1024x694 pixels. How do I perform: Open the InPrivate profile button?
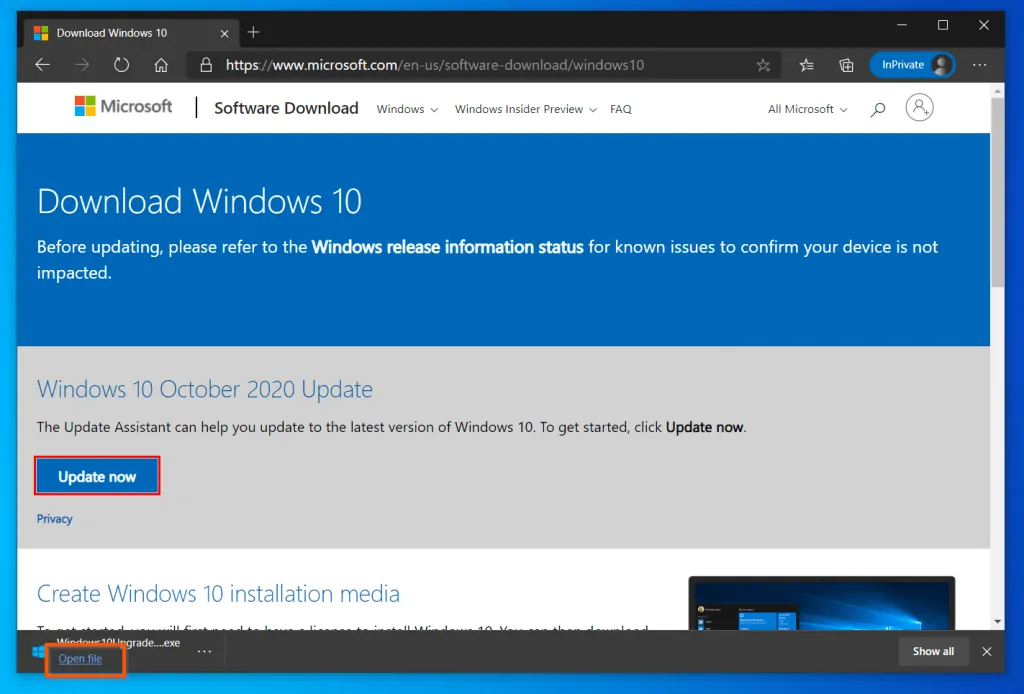pyautogui.click(x=912, y=65)
